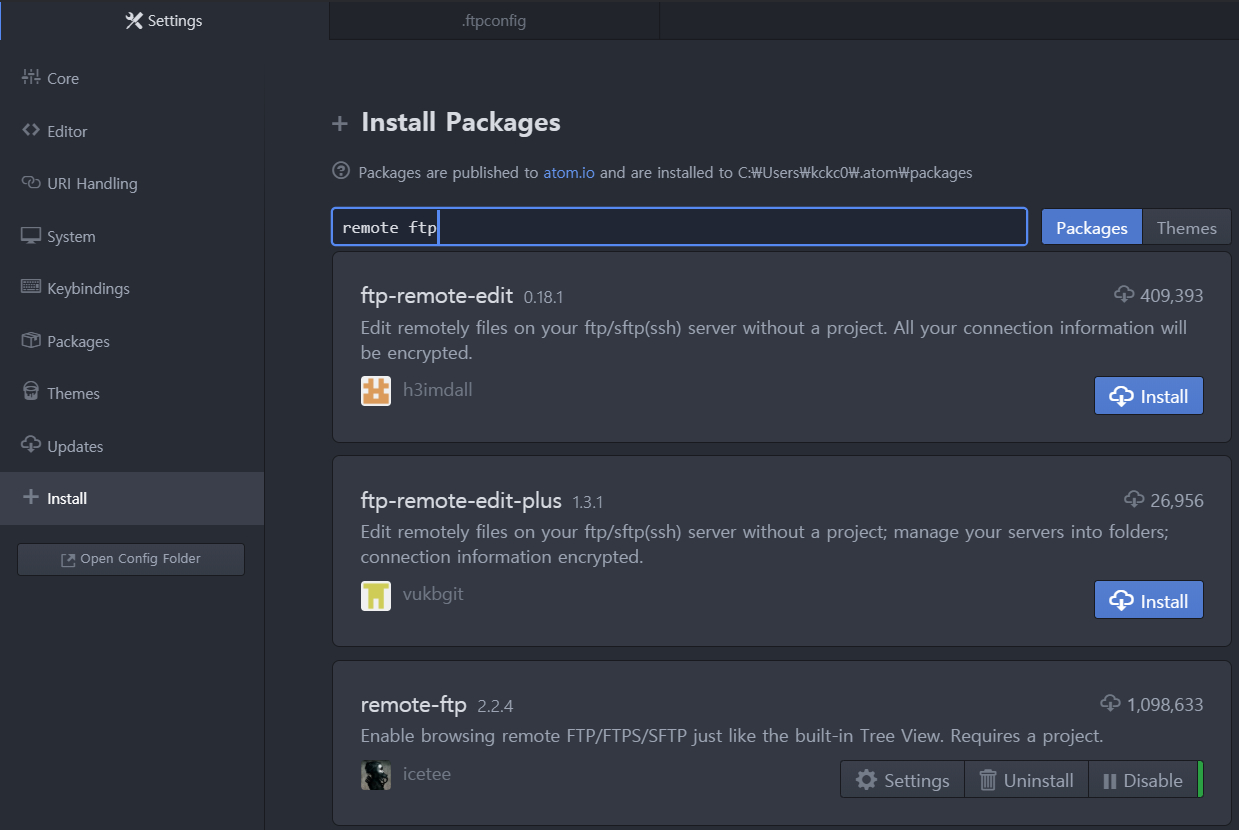Click the icetee author avatar
Screen dimensions: 1239x830
(376, 775)
